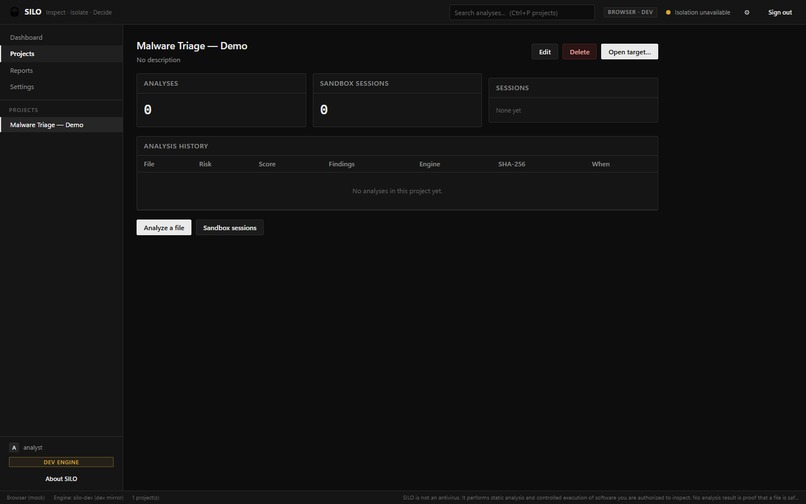Click the Open target... button
This screenshot has width=806, height=504.
click(x=629, y=51)
